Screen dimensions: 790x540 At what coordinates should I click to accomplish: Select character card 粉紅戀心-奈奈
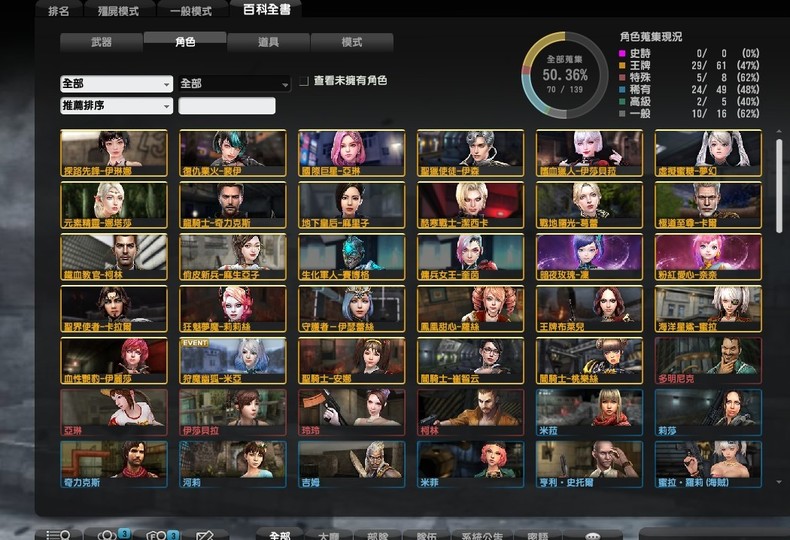tap(708, 257)
